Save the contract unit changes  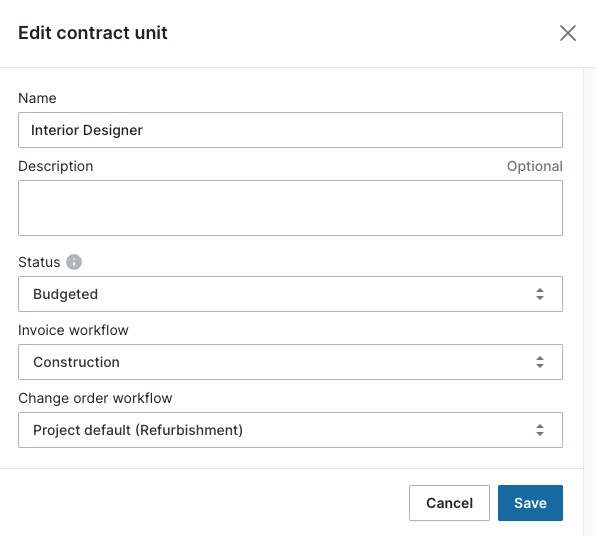point(530,503)
